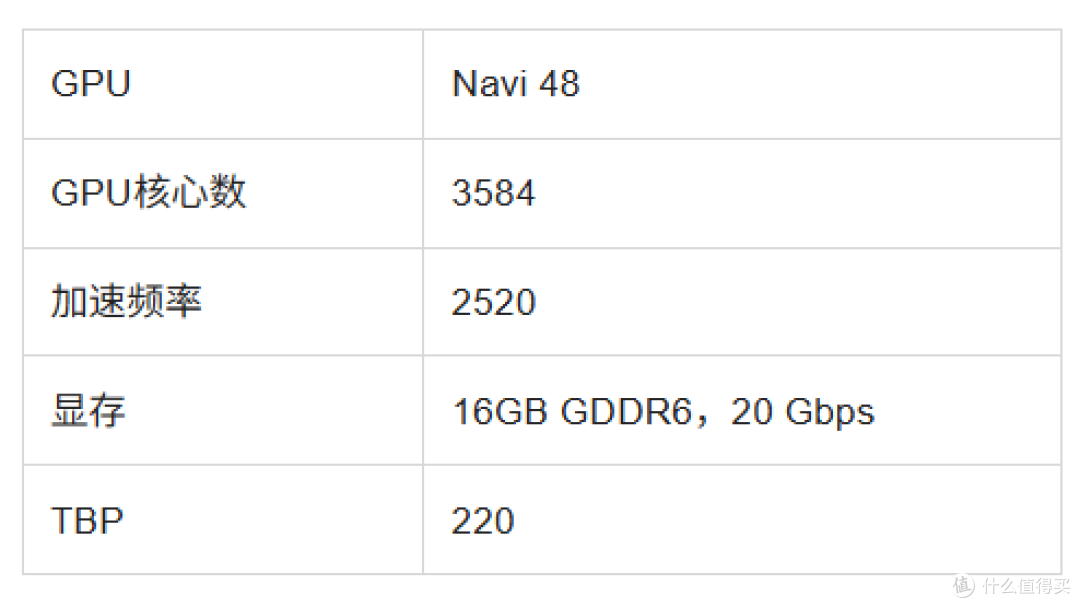Select the 3584 core count value

[493, 193]
